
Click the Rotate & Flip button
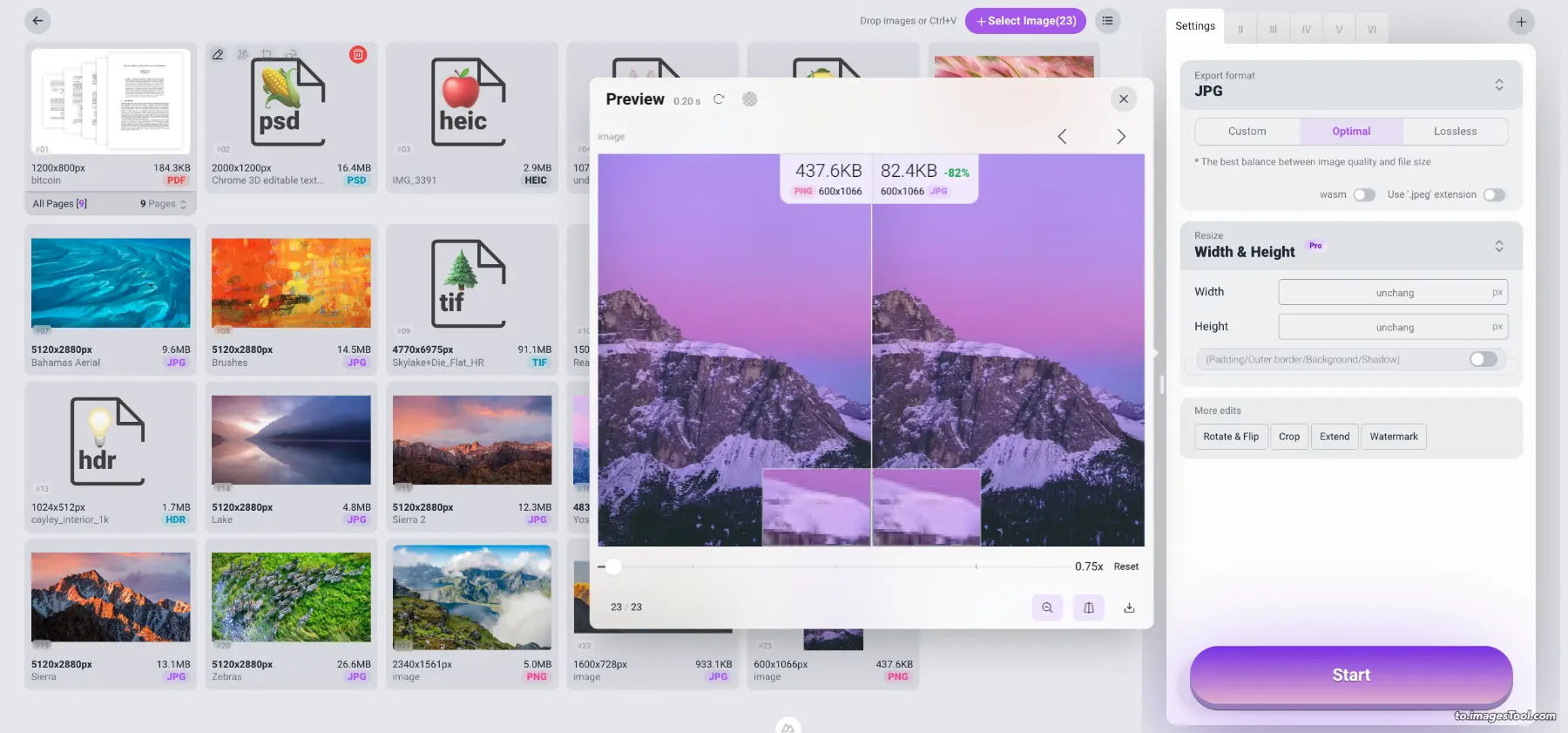click(1231, 437)
